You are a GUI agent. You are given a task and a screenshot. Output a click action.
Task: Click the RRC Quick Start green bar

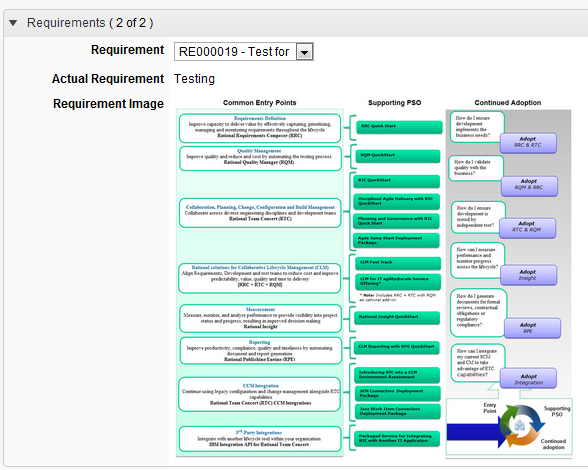tap(399, 127)
